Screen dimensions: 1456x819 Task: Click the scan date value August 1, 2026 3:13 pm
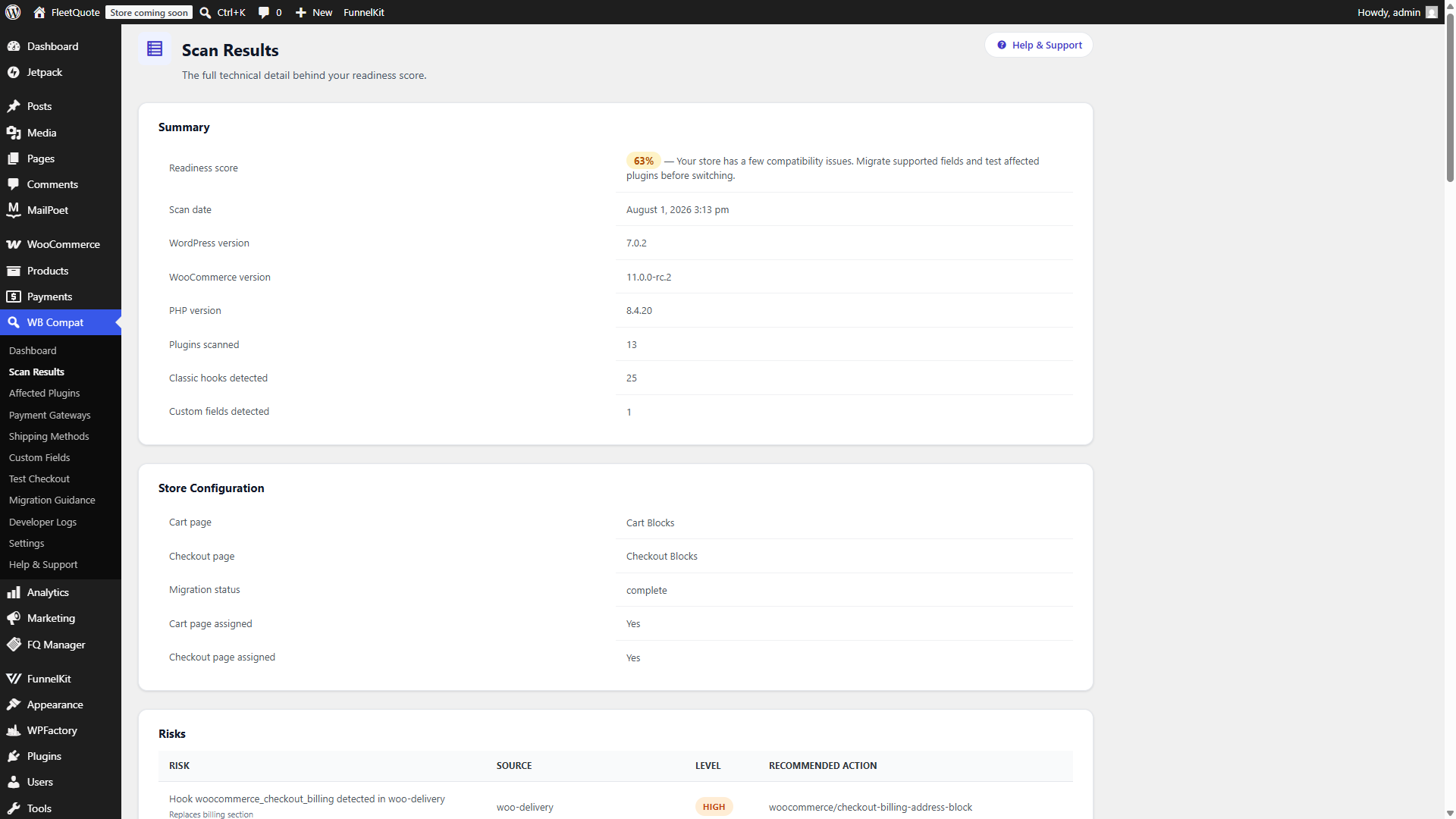coord(677,209)
